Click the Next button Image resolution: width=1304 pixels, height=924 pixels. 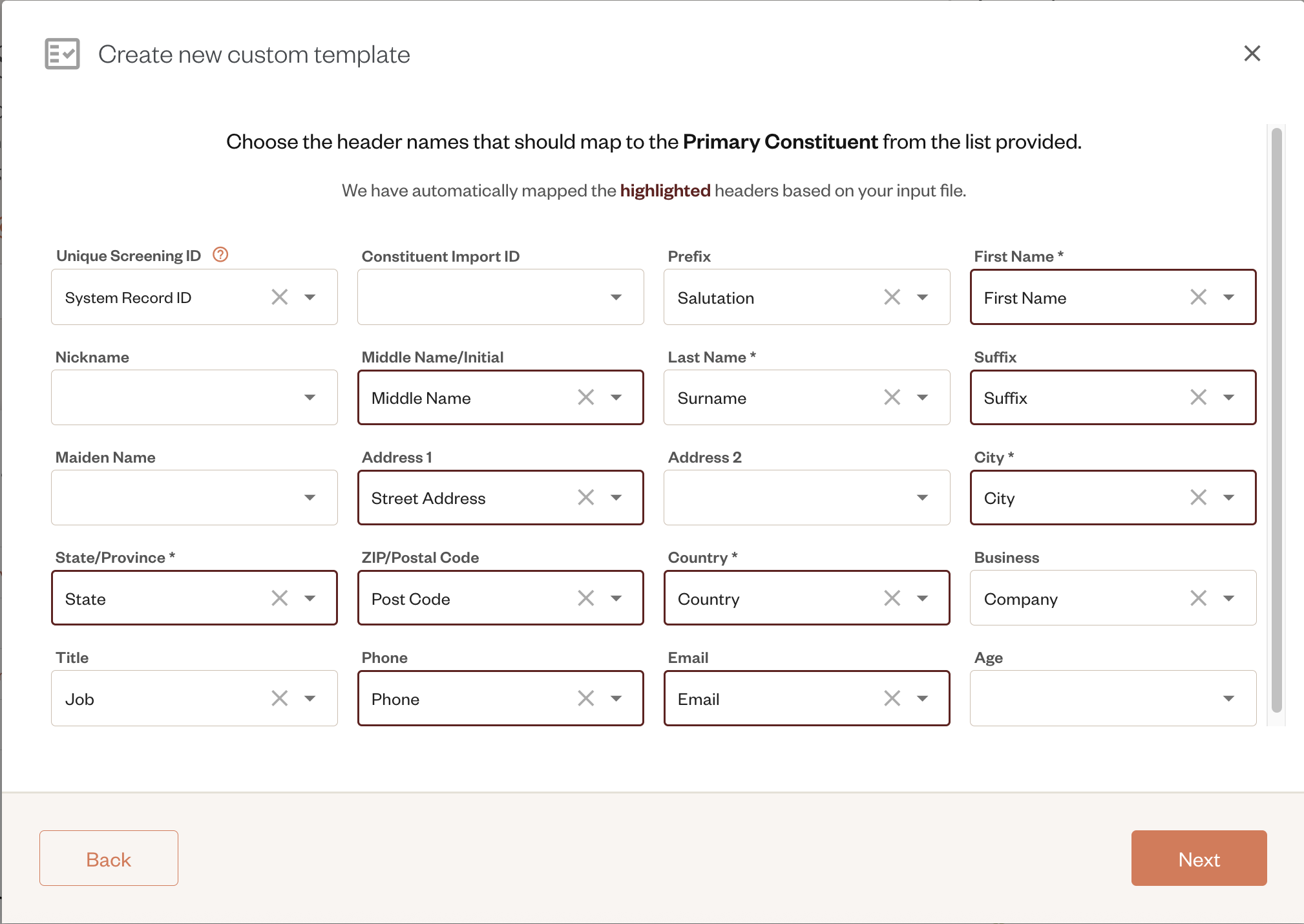coord(1199,858)
